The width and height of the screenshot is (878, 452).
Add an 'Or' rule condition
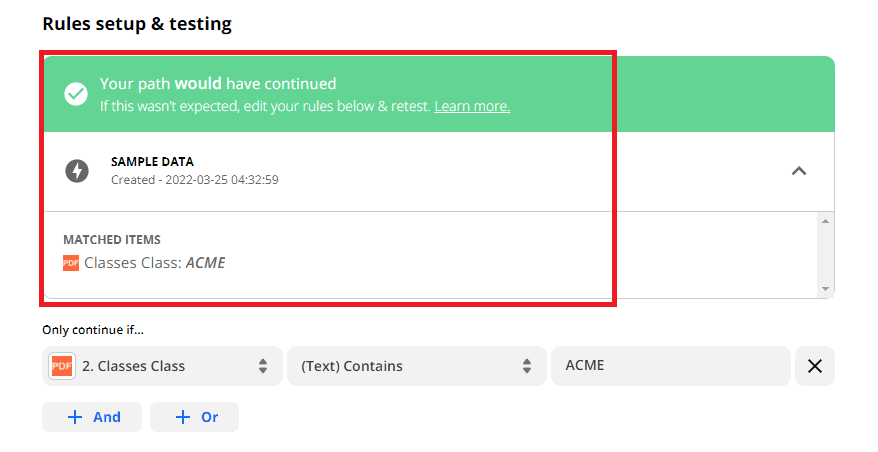[195, 417]
